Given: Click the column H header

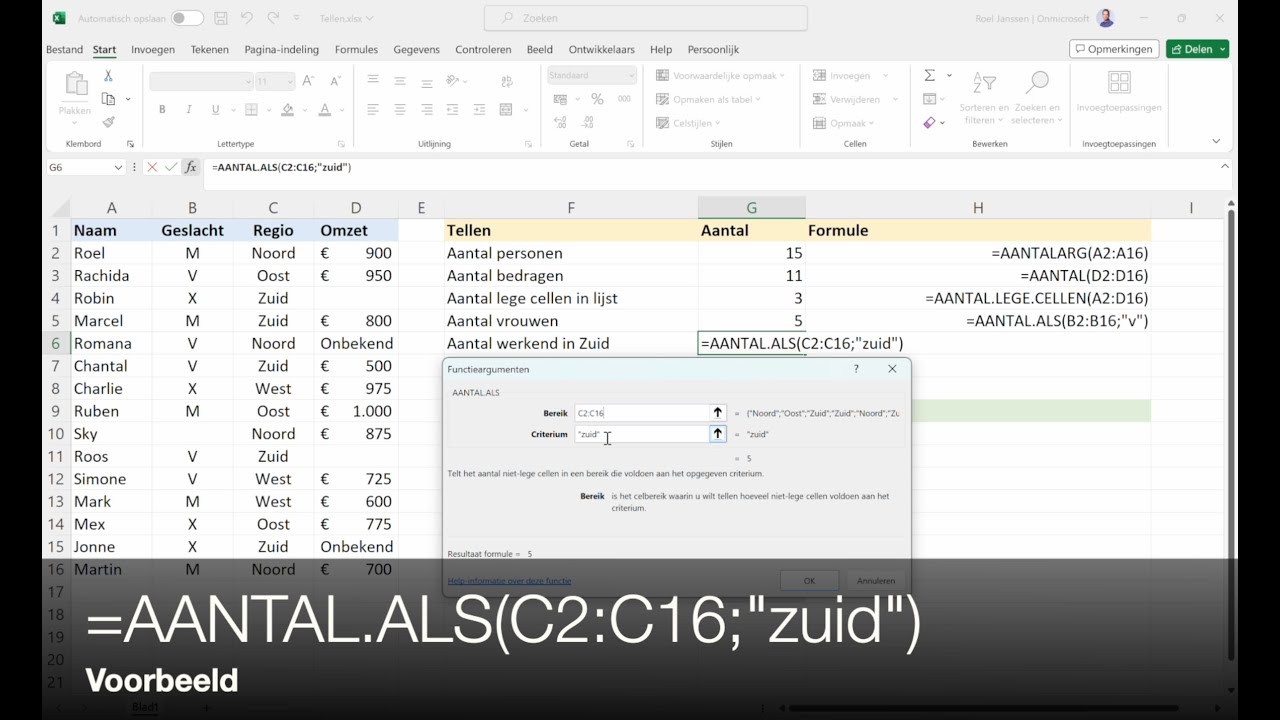Looking at the screenshot, I should 978,208.
